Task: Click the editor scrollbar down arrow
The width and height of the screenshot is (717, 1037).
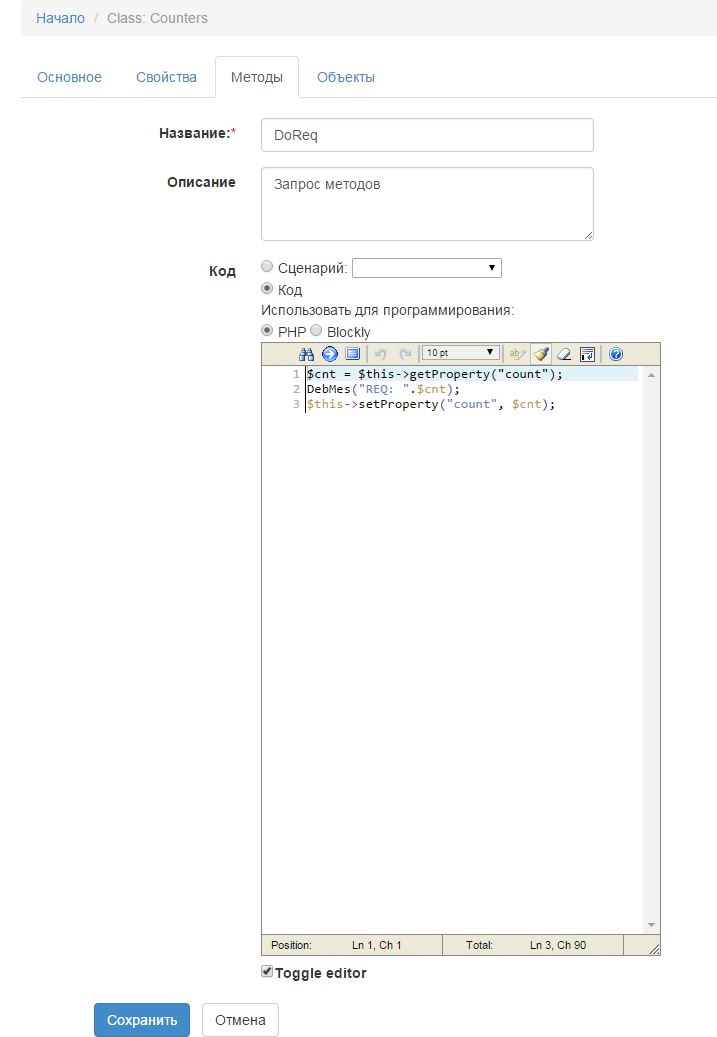Action: 652,925
